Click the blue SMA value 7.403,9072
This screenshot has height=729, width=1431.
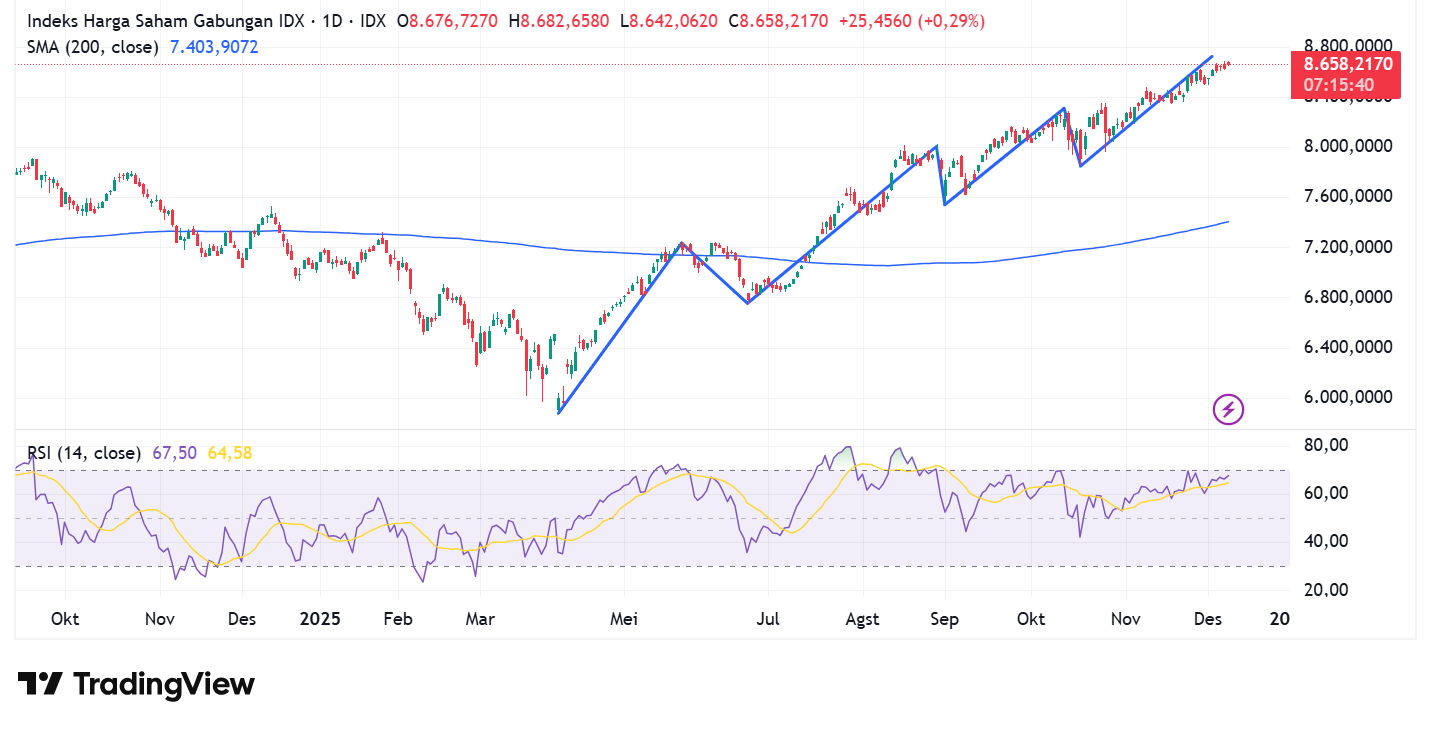(213, 46)
